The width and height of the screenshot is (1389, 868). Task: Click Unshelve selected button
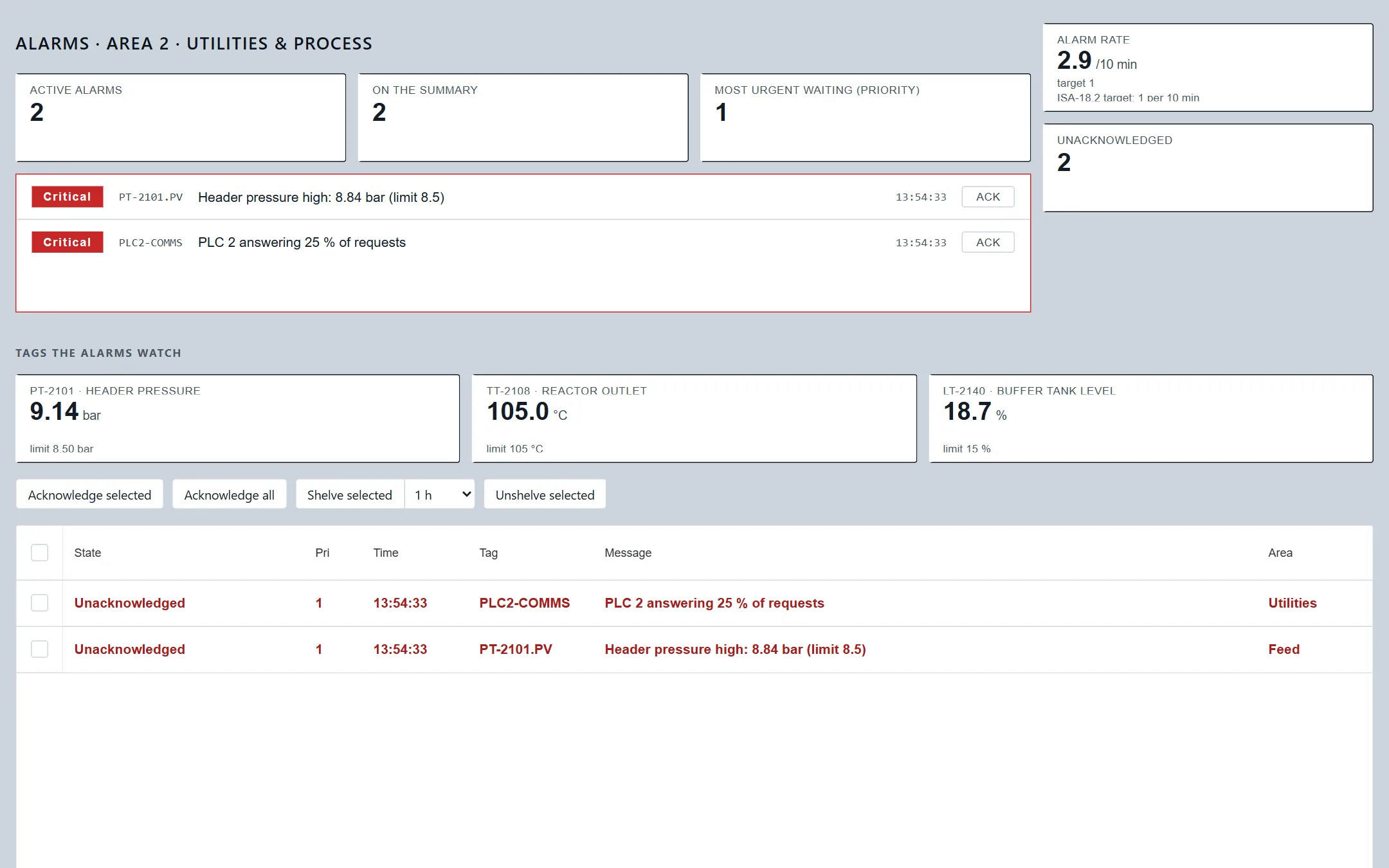pyautogui.click(x=545, y=494)
